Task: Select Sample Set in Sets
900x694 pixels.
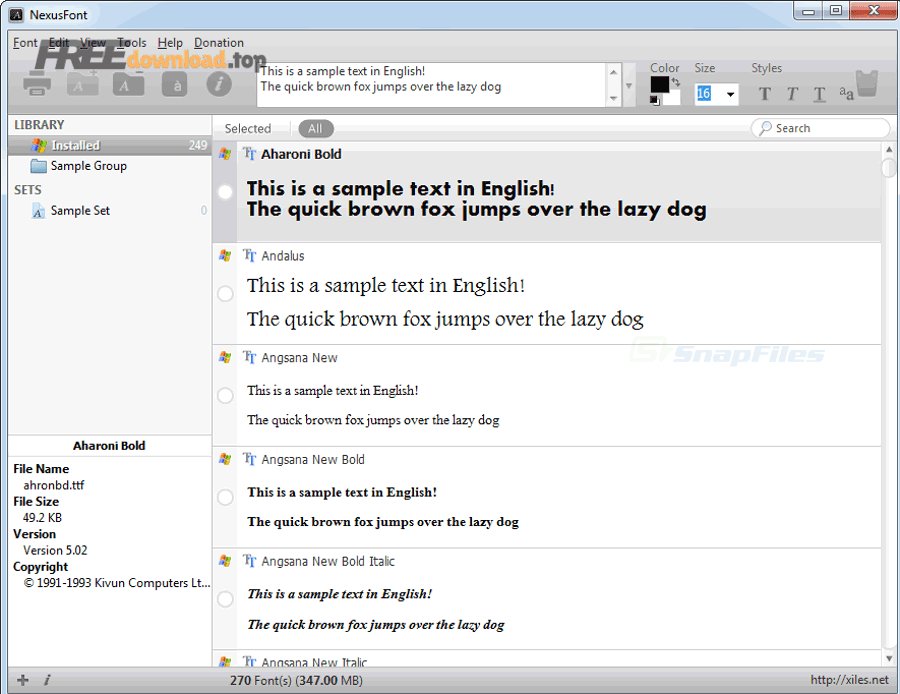Action: point(80,211)
